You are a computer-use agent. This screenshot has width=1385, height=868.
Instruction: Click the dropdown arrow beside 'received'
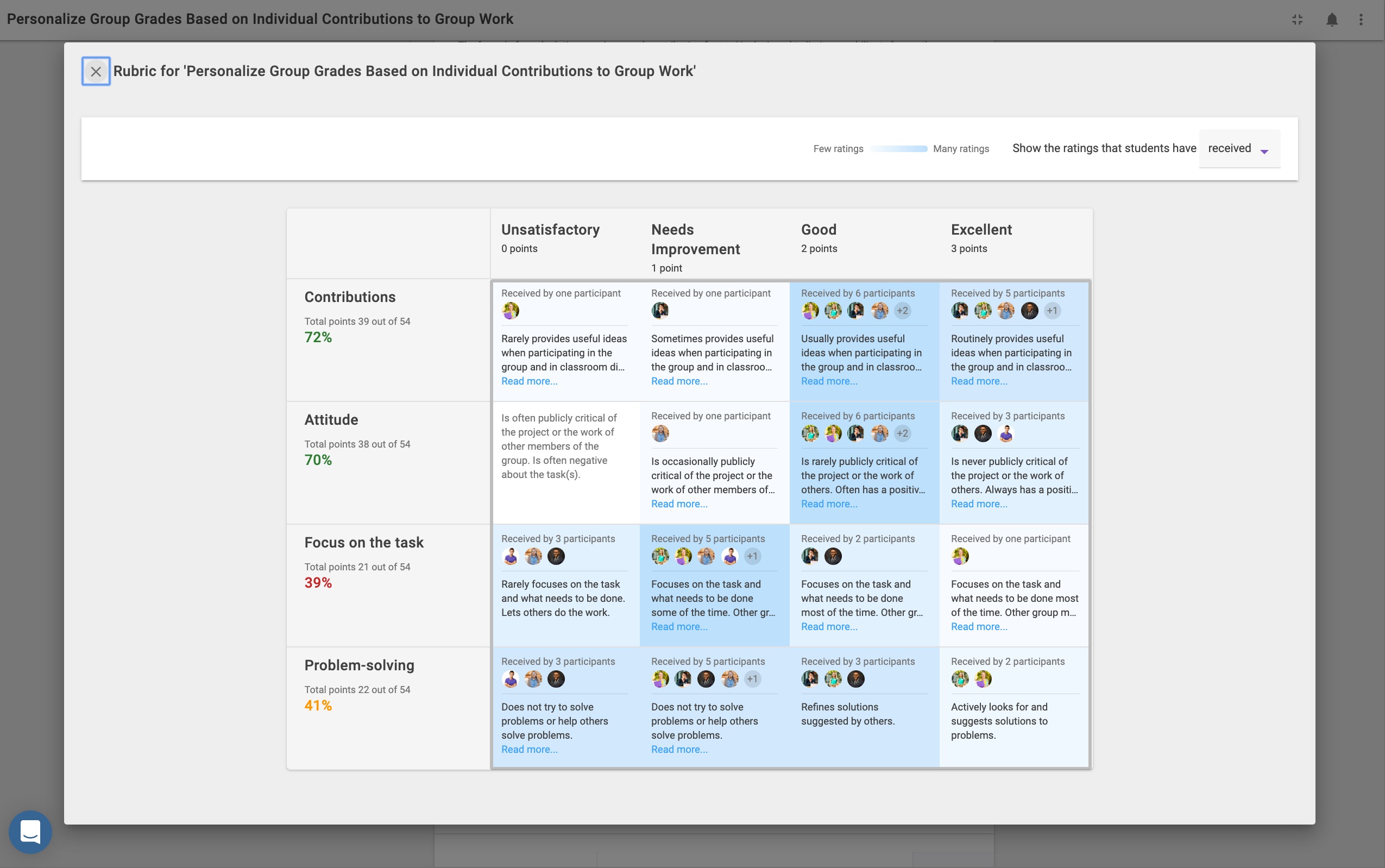click(x=1264, y=152)
